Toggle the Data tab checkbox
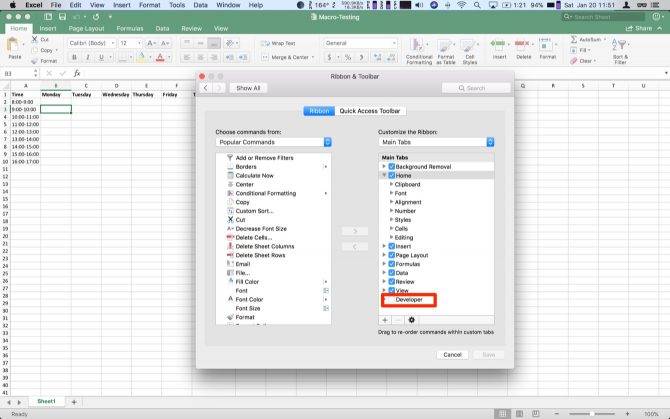Viewport: 670px width, 419px height. point(391,273)
